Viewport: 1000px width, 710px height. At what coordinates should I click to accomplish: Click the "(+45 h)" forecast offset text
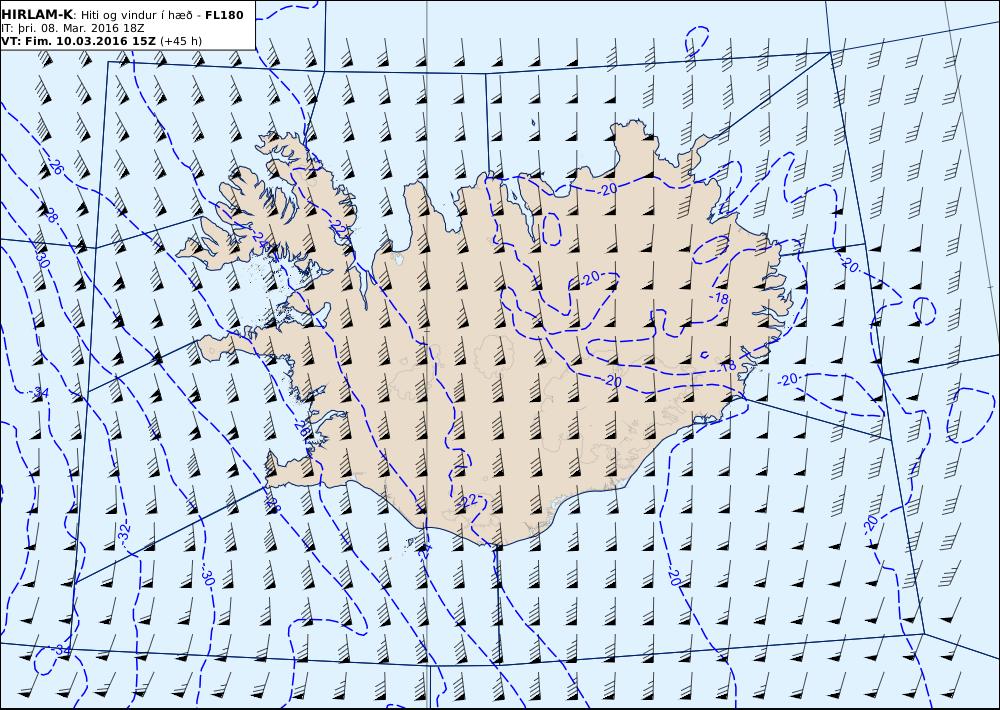tap(181, 41)
